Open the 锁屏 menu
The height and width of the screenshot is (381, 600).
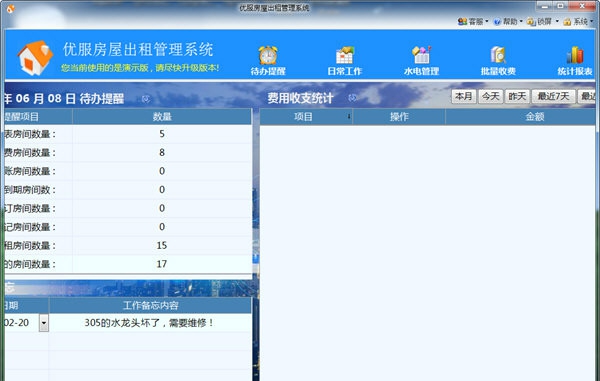[543, 21]
